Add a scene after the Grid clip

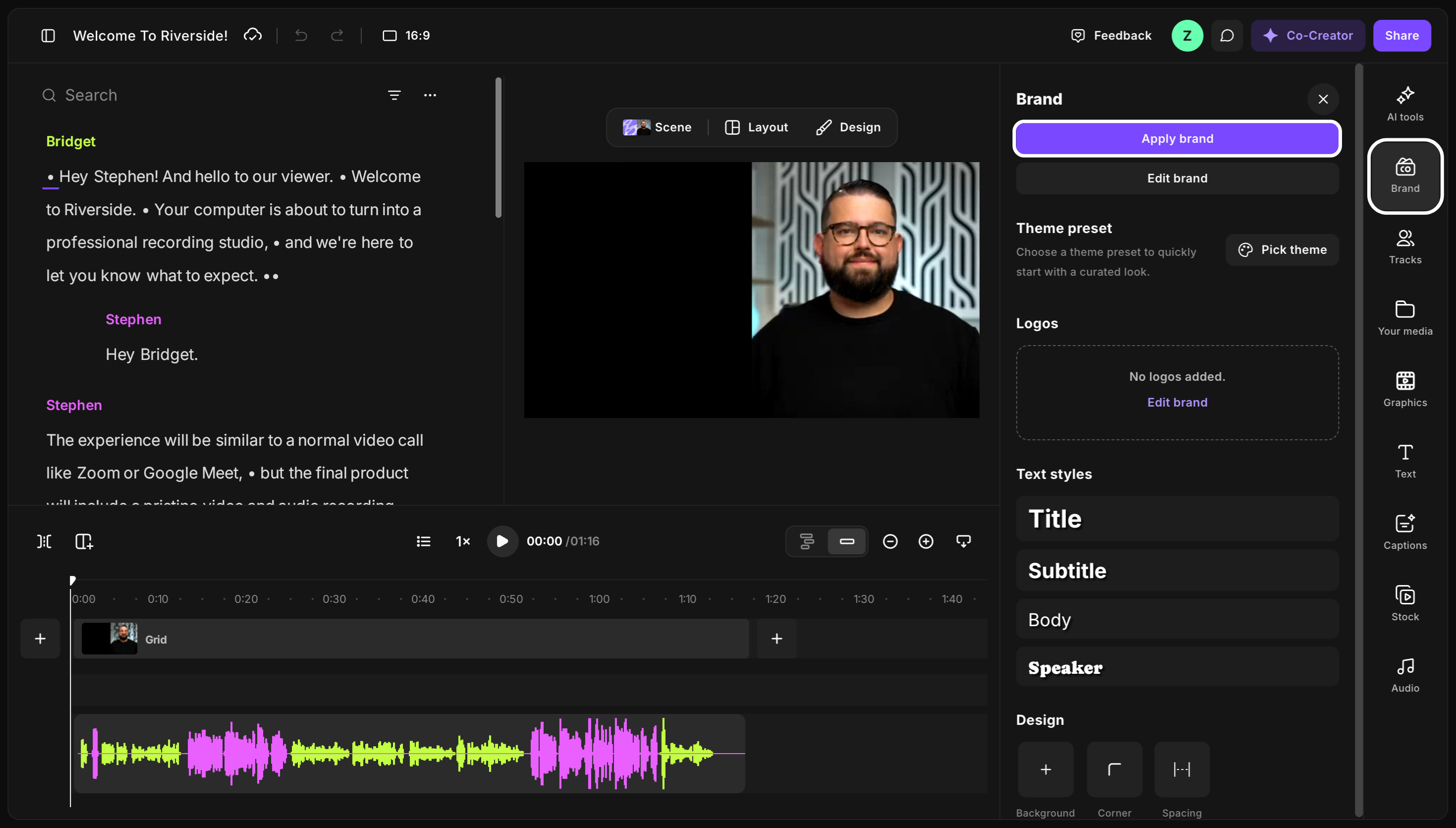[x=776, y=639]
